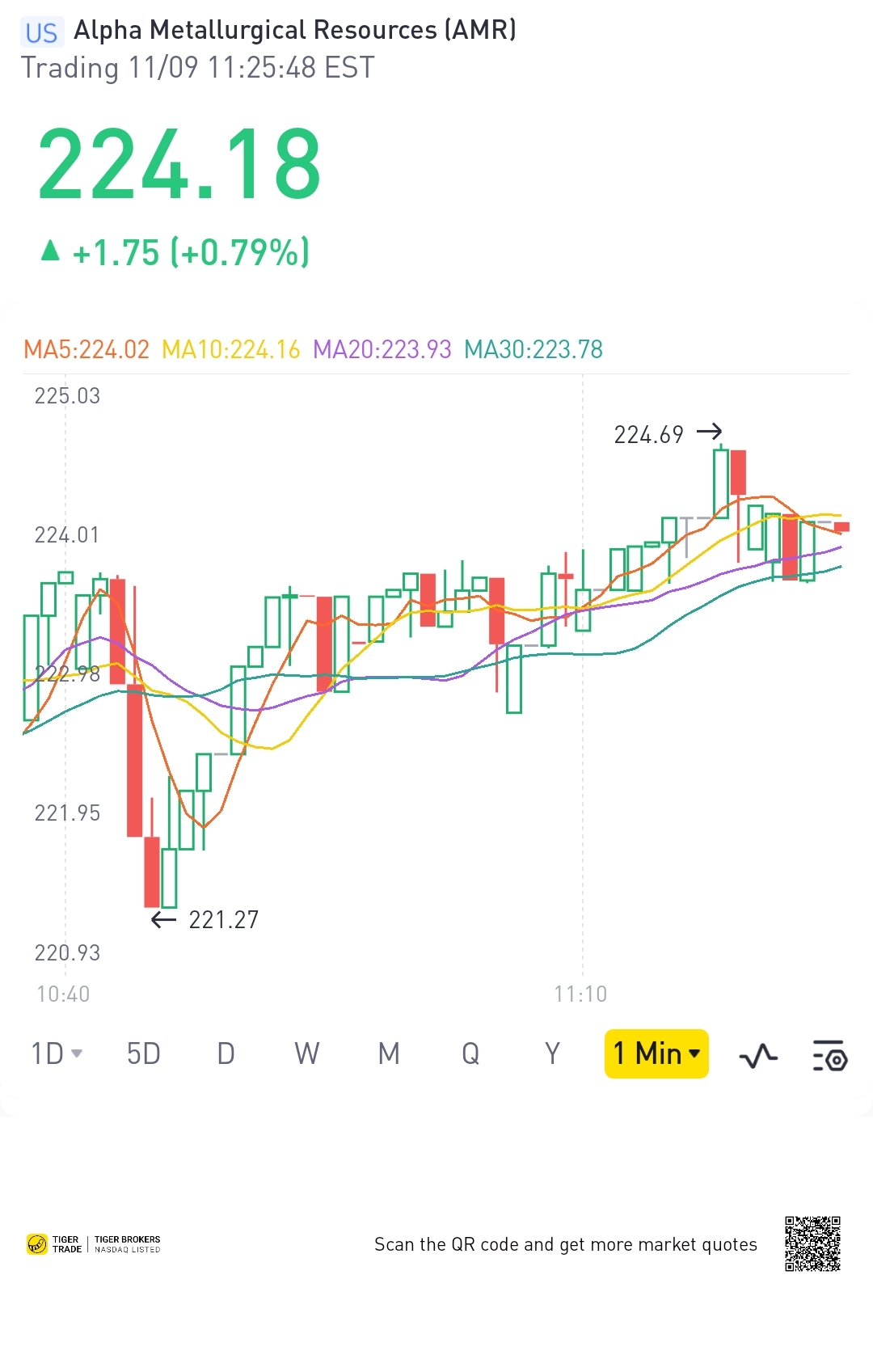Tap the 11:10 time axis marker

[x=580, y=994]
